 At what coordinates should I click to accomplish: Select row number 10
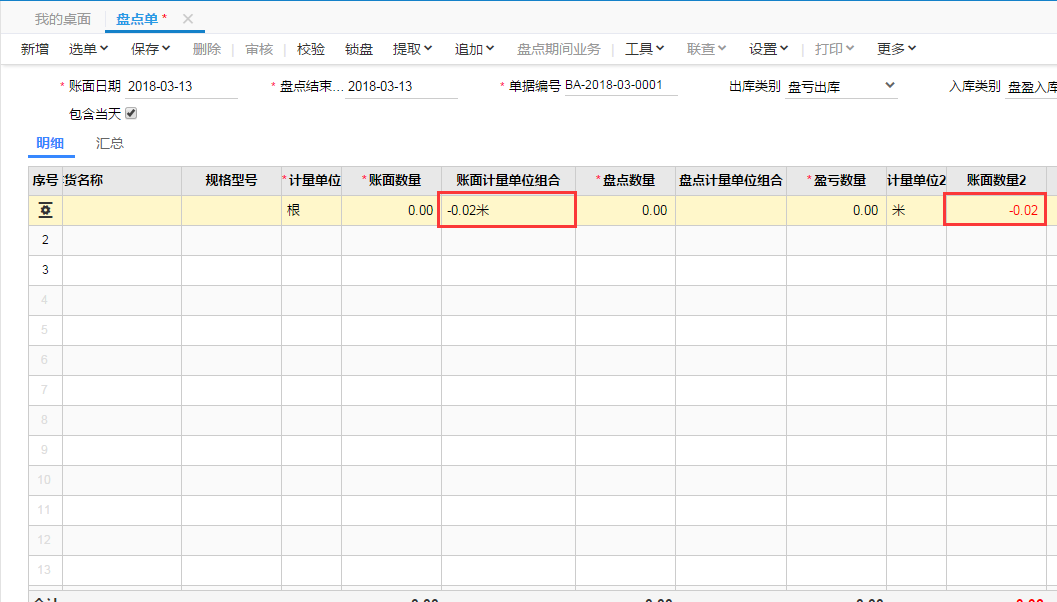tap(45, 479)
